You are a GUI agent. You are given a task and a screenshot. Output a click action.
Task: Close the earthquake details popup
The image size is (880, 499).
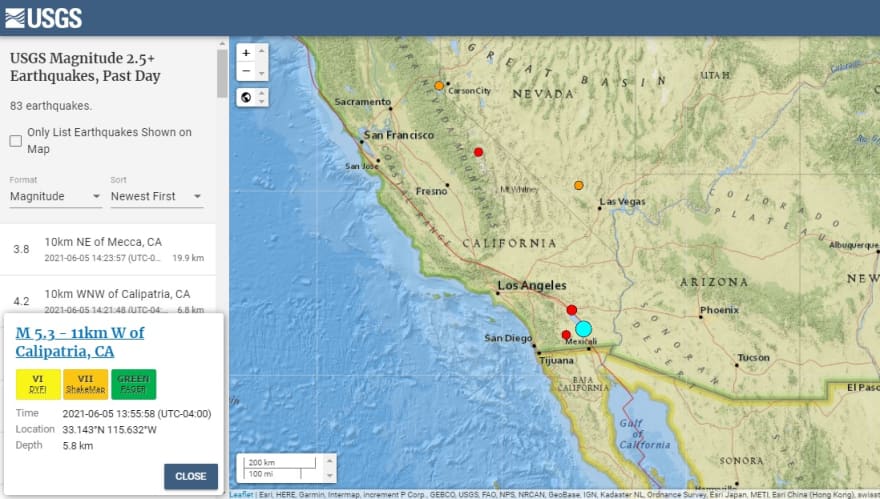tap(190, 476)
